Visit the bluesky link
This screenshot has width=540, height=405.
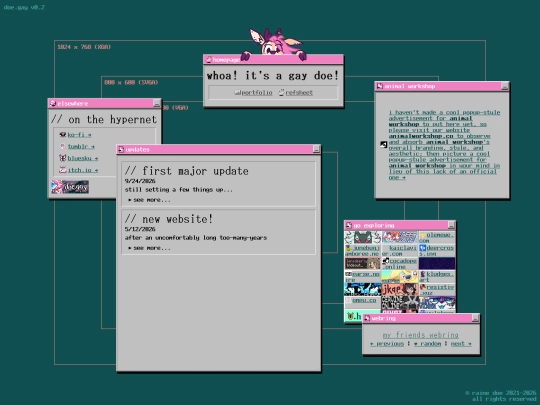click(83, 158)
